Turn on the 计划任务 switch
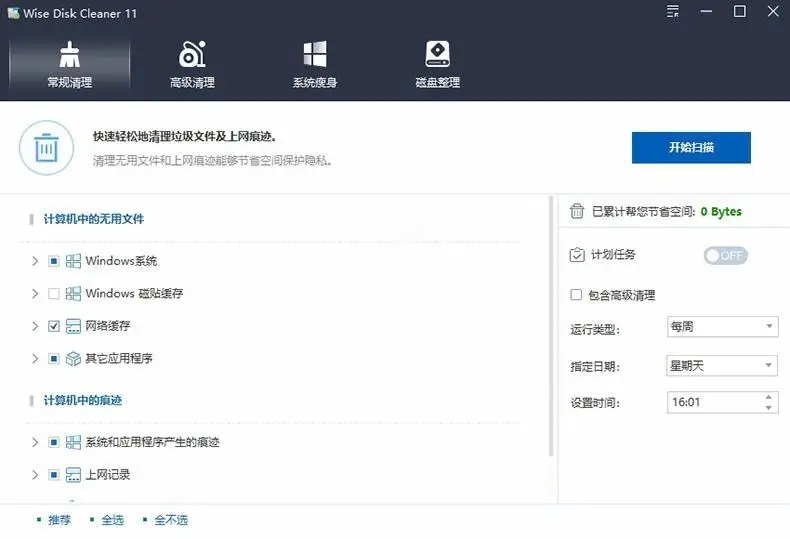The image size is (790, 539). [x=726, y=255]
